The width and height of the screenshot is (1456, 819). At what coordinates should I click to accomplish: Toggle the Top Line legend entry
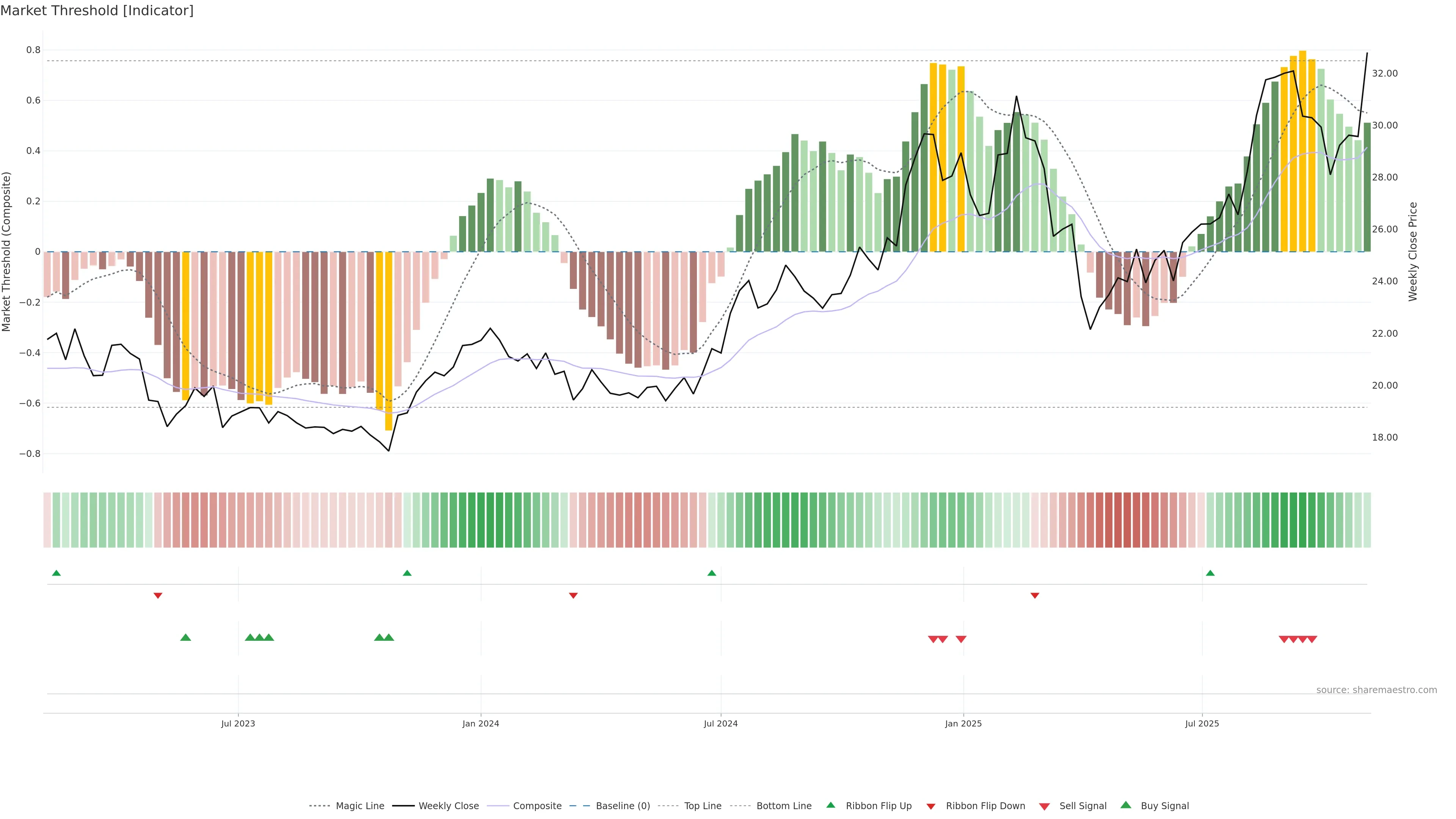pos(703,806)
